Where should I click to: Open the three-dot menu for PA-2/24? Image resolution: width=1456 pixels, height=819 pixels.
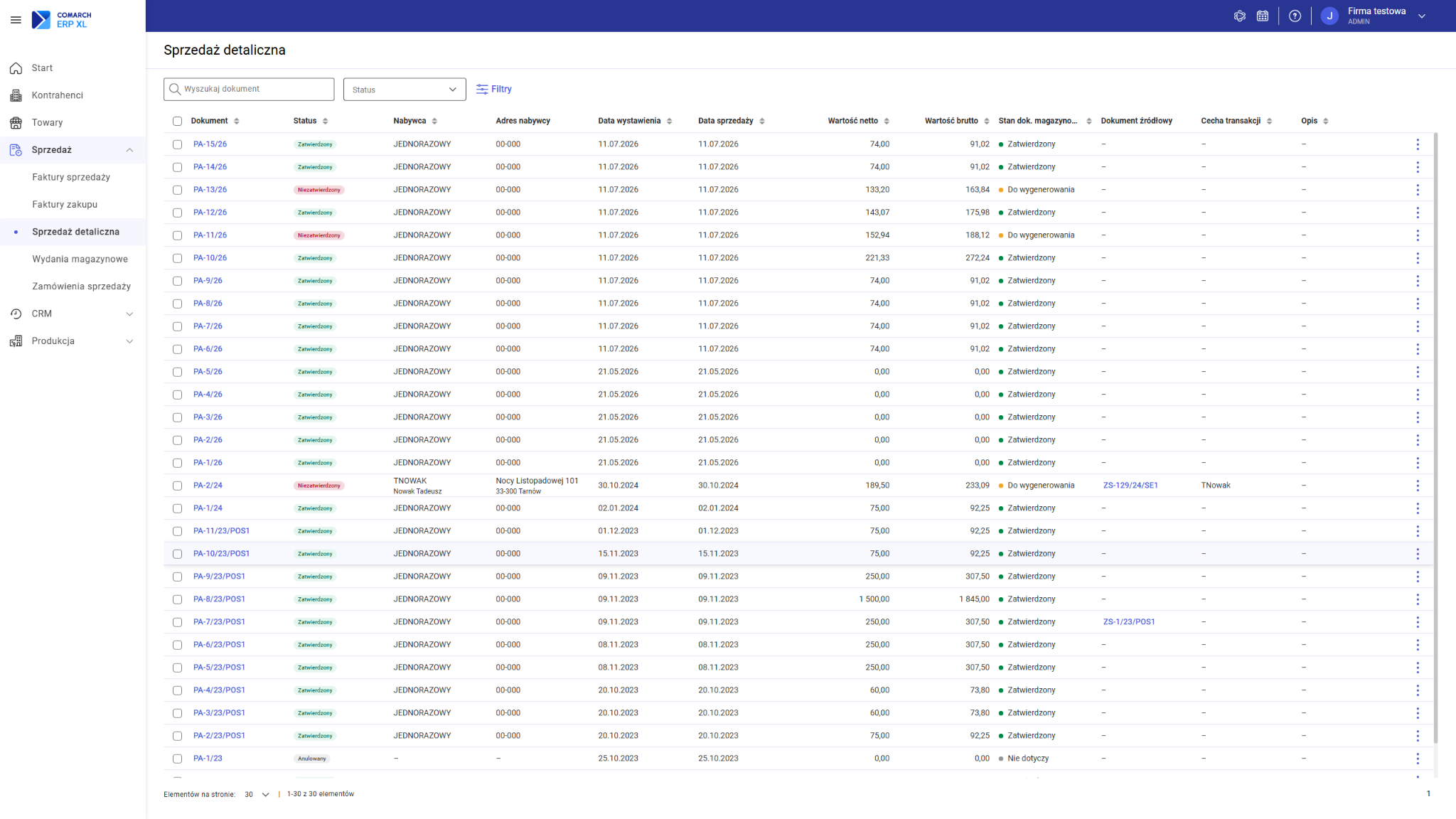(x=1418, y=486)
